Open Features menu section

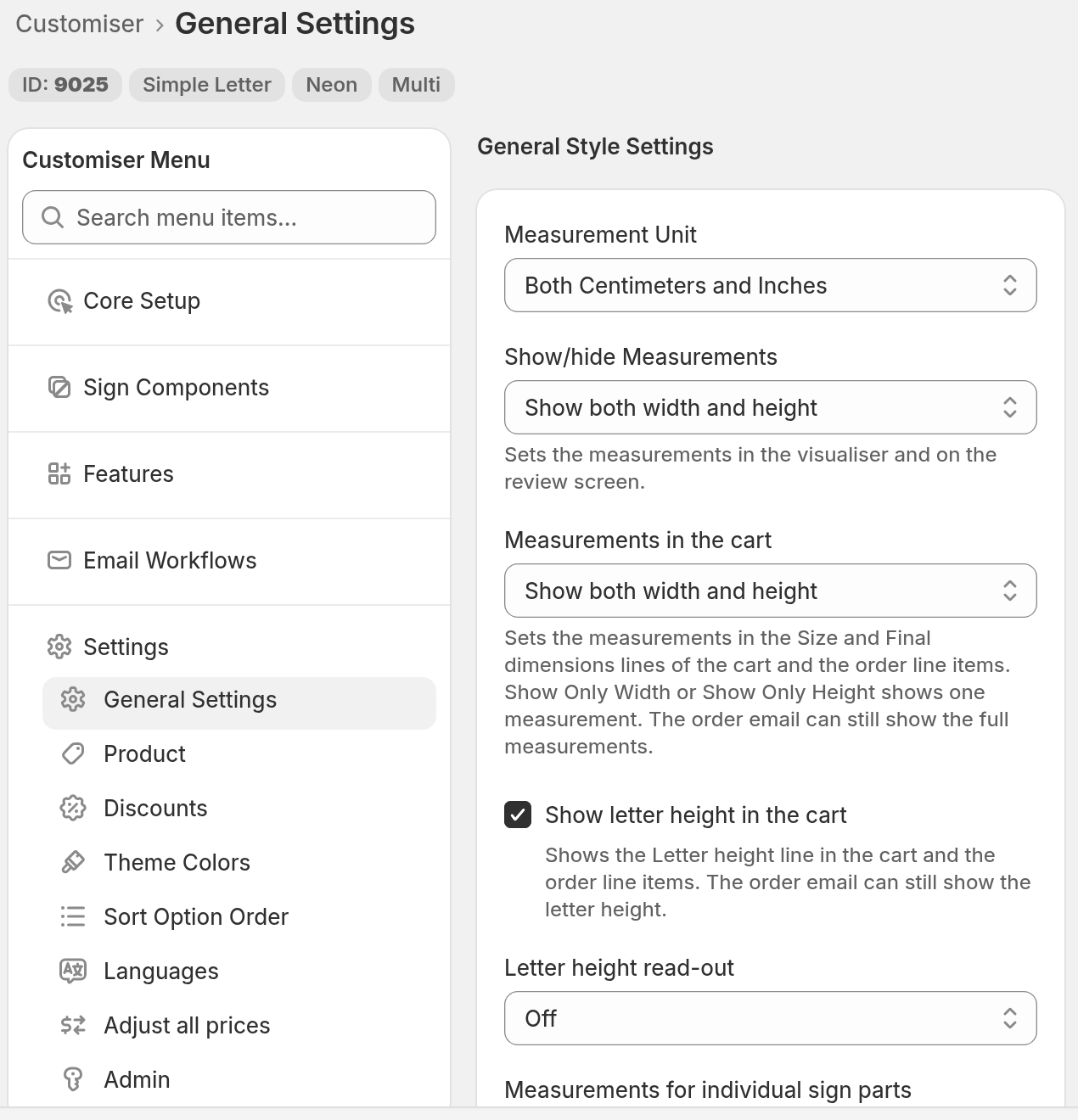tap(229, 473)
